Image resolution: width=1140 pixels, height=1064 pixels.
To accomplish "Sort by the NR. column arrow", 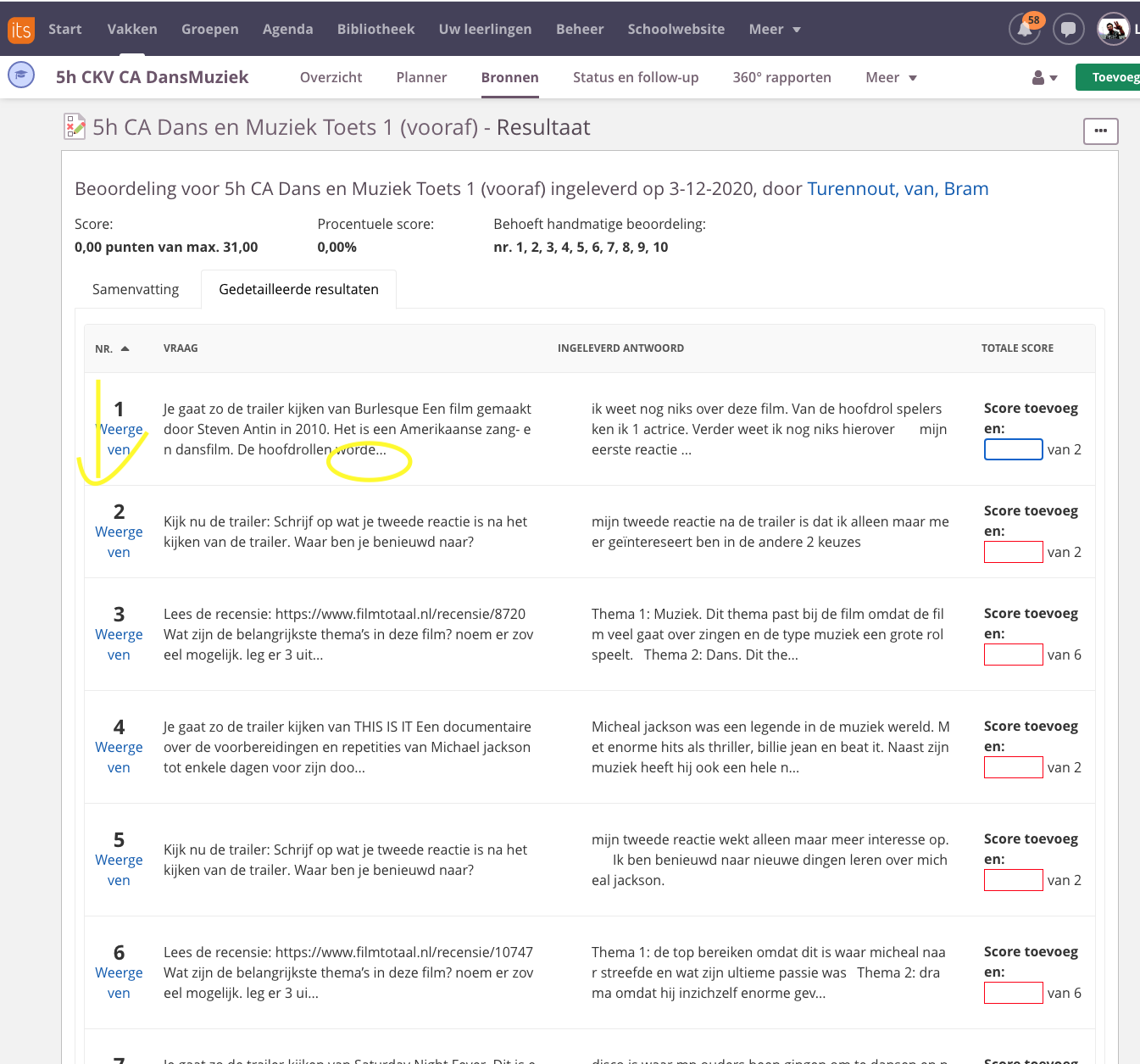I will tap(125, 348).
